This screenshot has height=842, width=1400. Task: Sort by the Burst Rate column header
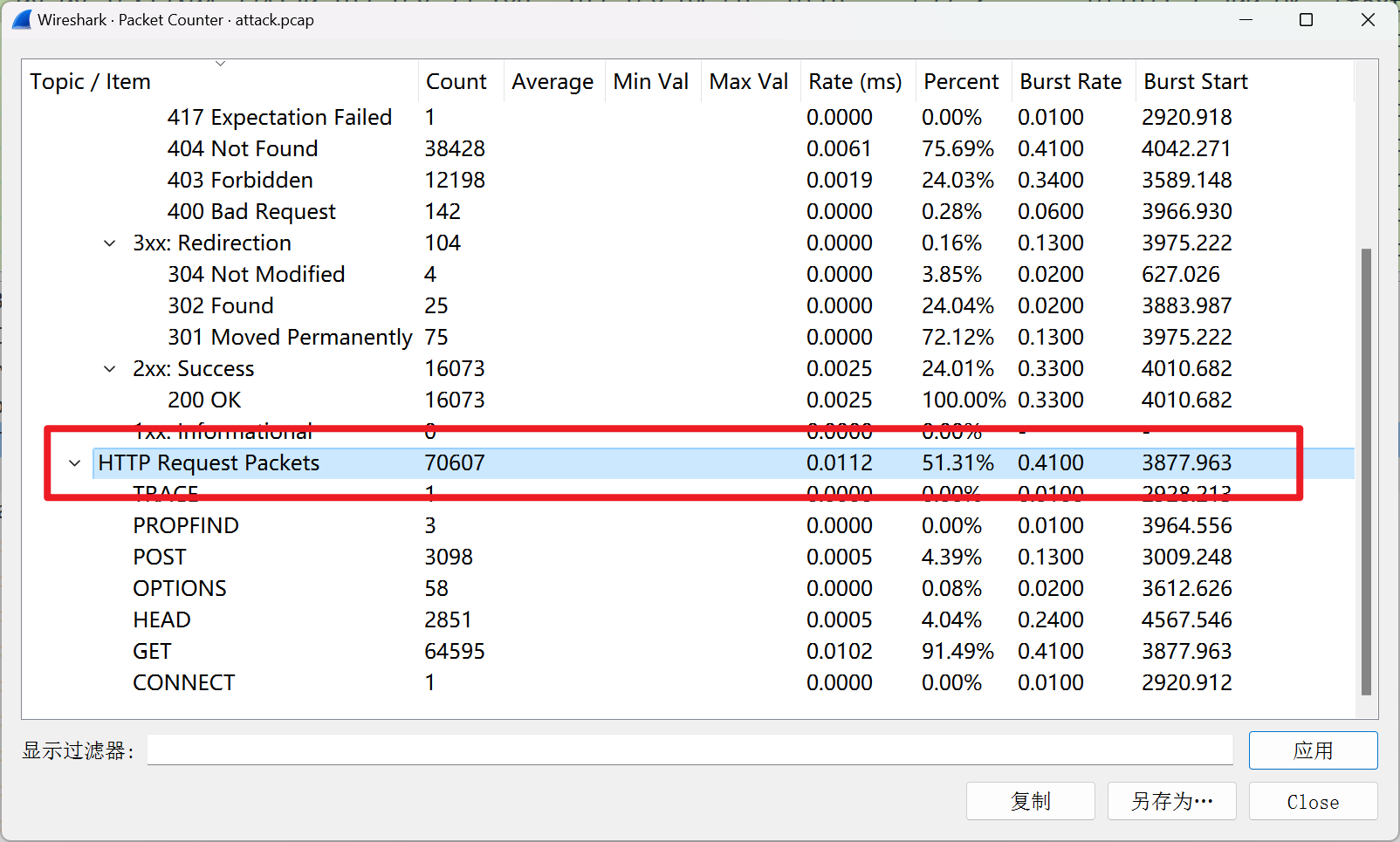(1074, 81)
